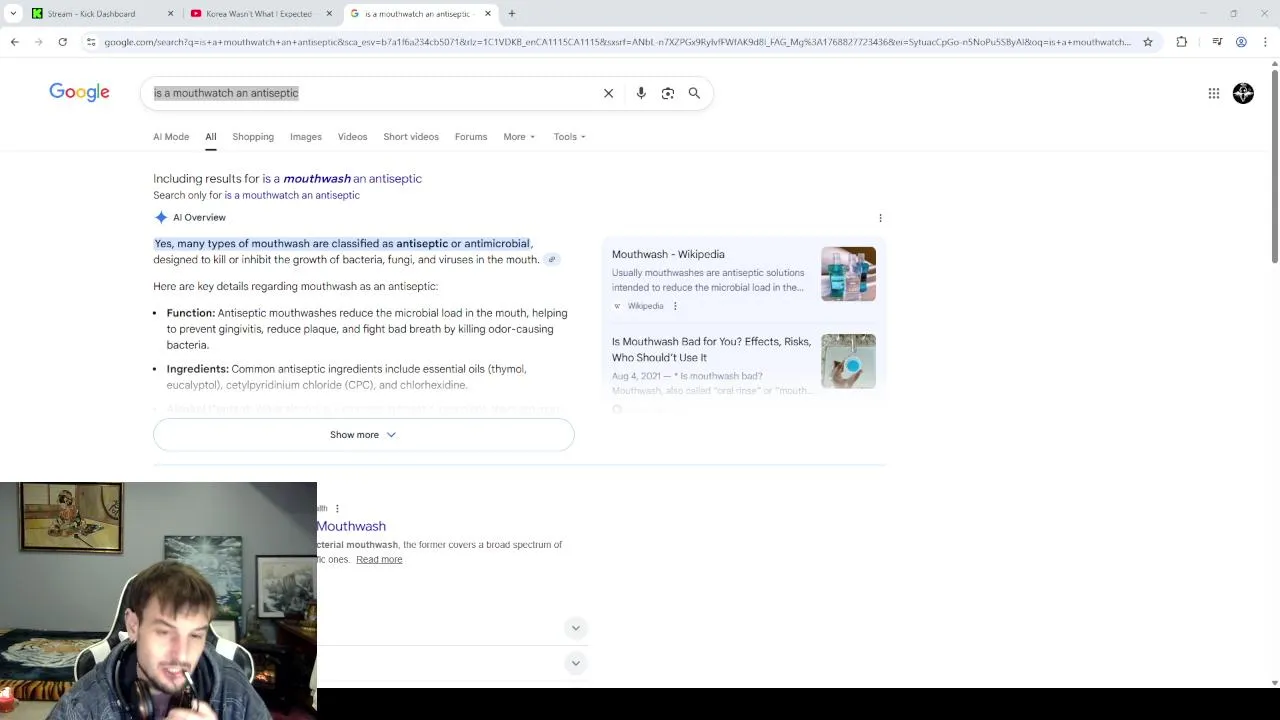Open options dots beside Mouthwash result
Screen dimensions: 1280x720
point(337,508)
